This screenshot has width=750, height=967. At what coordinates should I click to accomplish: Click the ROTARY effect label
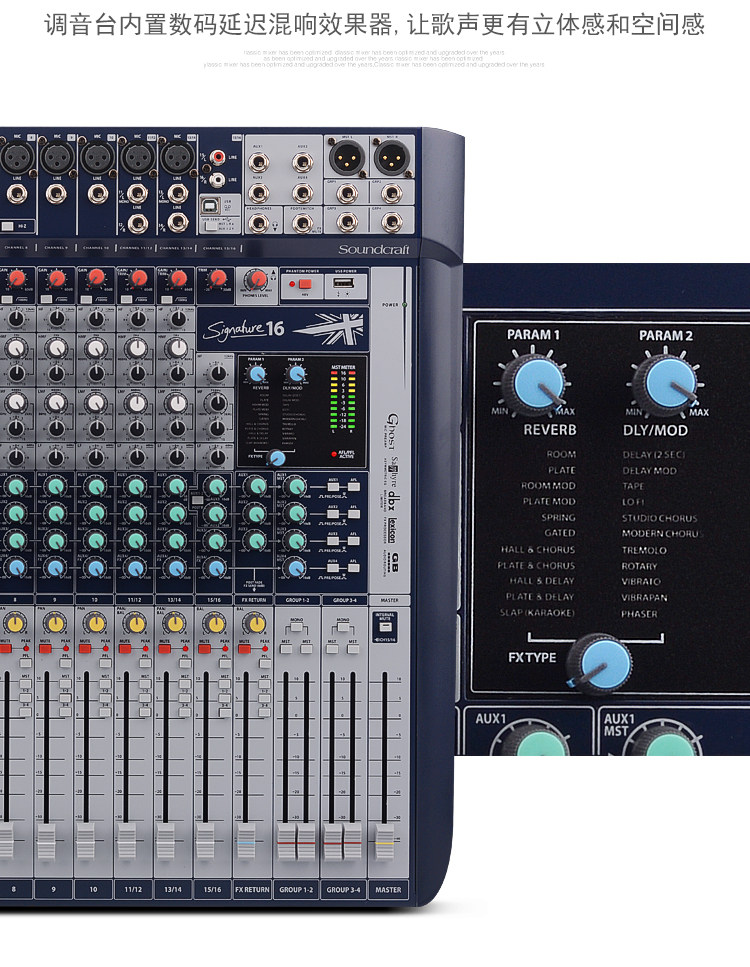(639, 566)
